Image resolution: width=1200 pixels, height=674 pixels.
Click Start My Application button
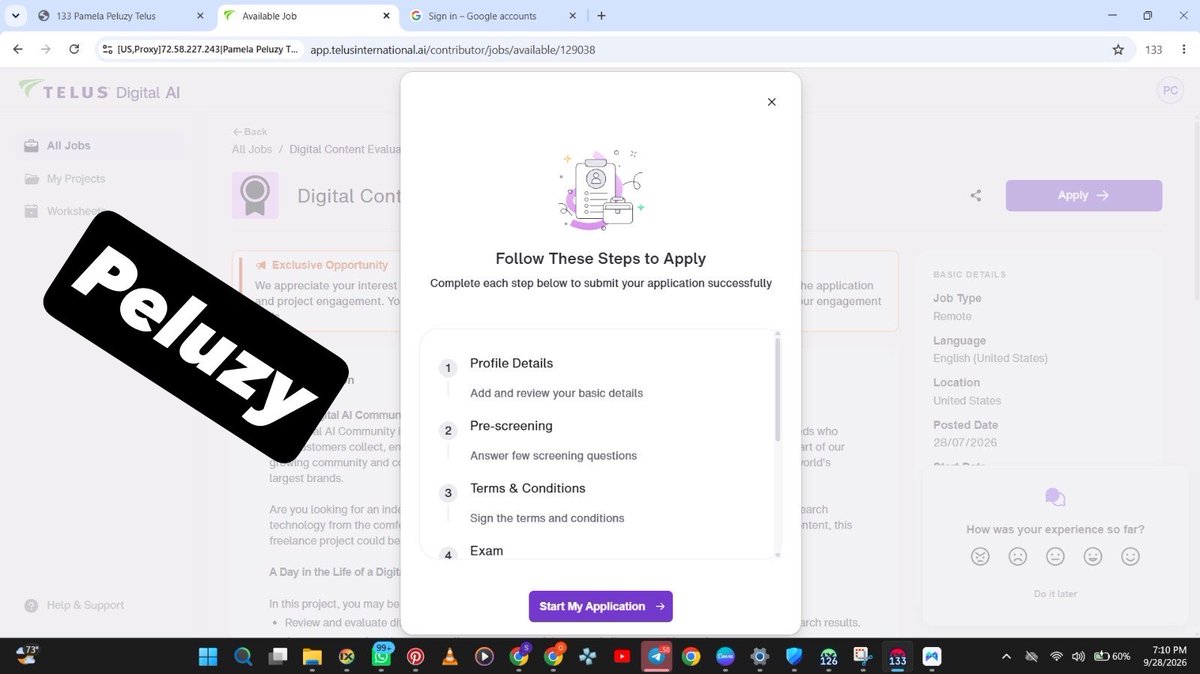pyautogui.click(x=601, y=606)
